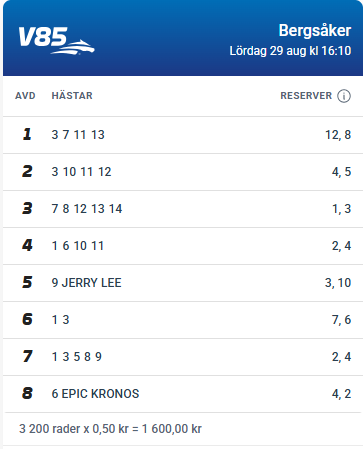Click the 3 200 rader price summary
The height and width of the screenshot is (449, 363).
(110, 429)
